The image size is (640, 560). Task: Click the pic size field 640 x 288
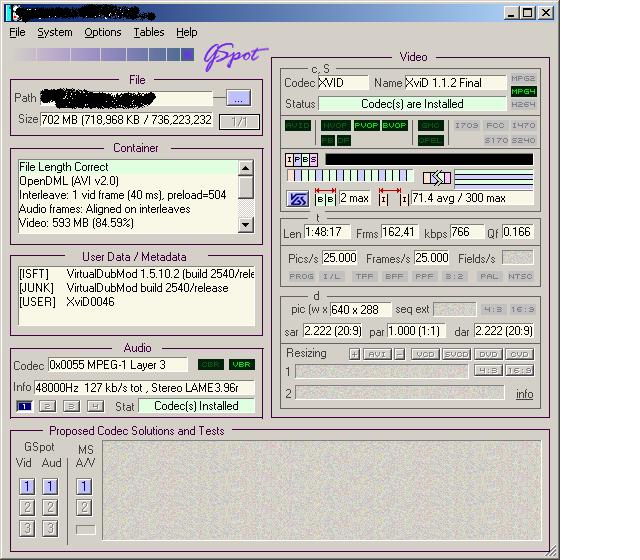(360, 310)
